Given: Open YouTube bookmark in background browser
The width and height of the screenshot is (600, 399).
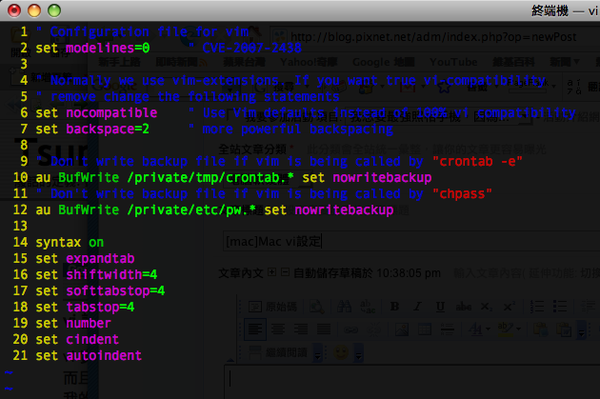Looking at the screenshot, I should [453, 62].
